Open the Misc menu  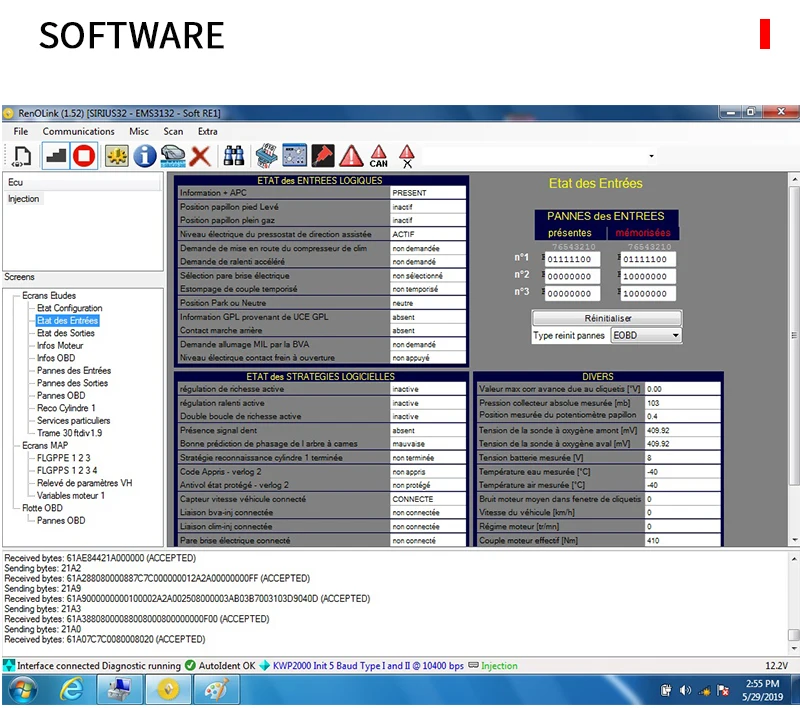(x=139, y=132)
